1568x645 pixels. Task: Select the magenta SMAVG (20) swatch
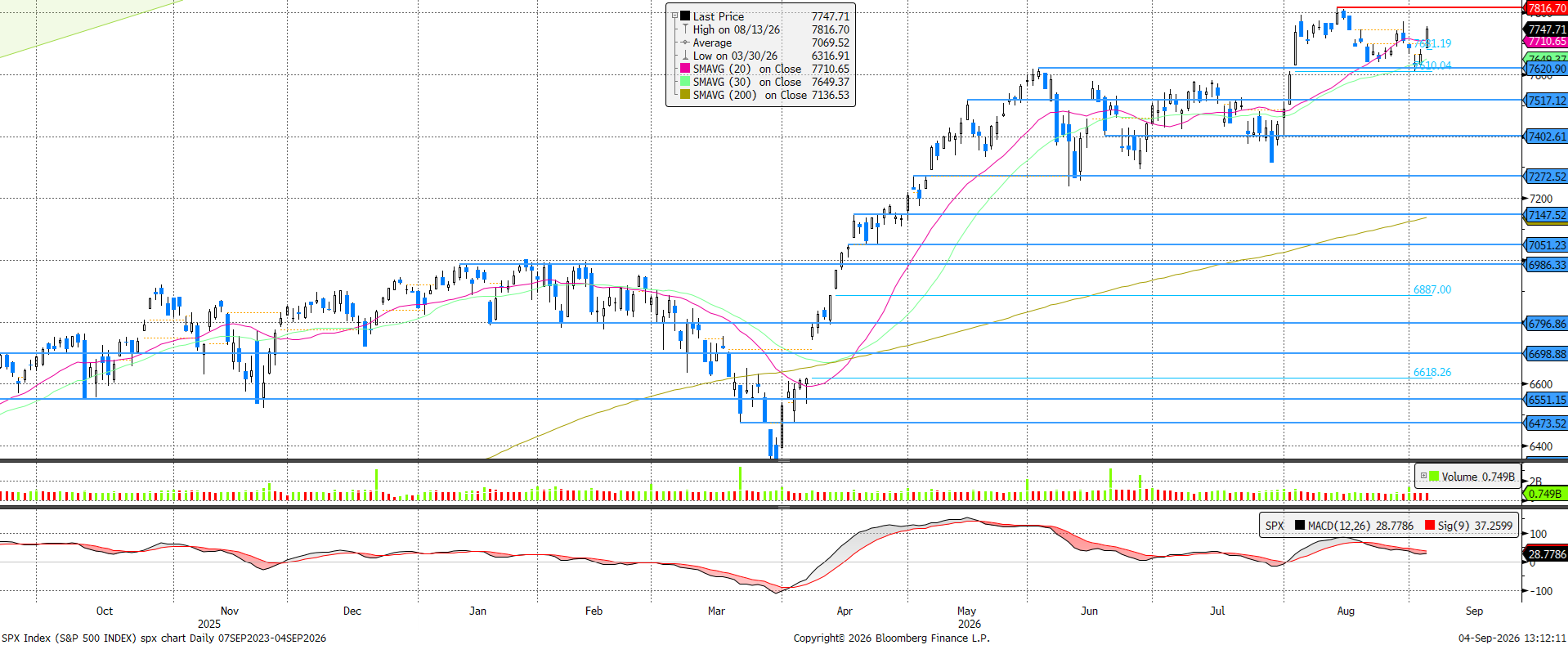pyautogui.click(x=685, y=69)
